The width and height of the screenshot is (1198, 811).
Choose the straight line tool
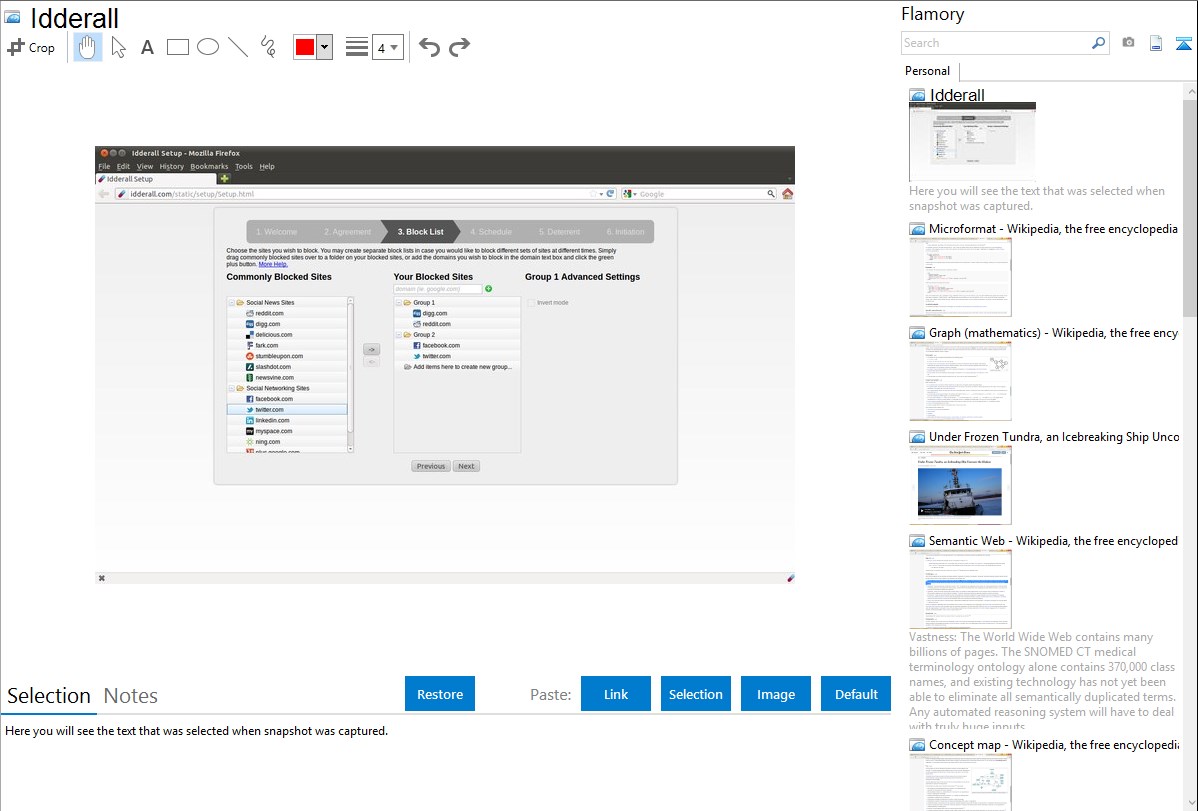(238, 47)
